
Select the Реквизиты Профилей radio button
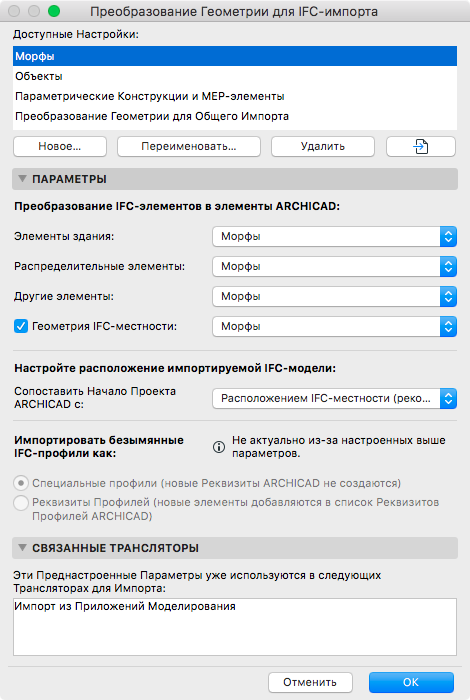(21, 503)
